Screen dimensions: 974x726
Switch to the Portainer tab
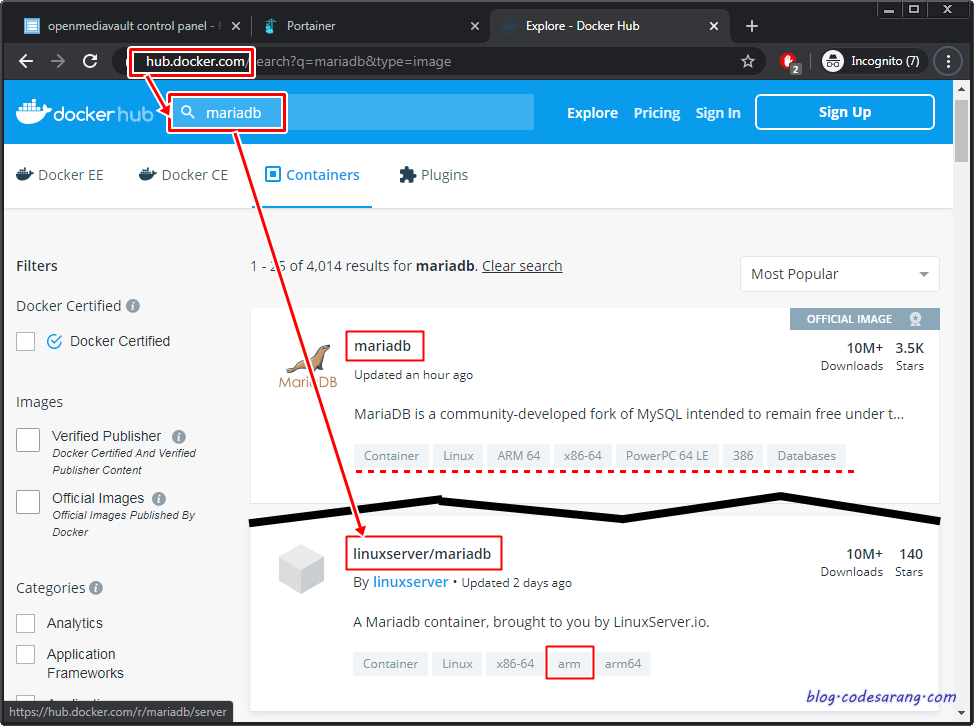pyautogui.click(x=370, y=26)
